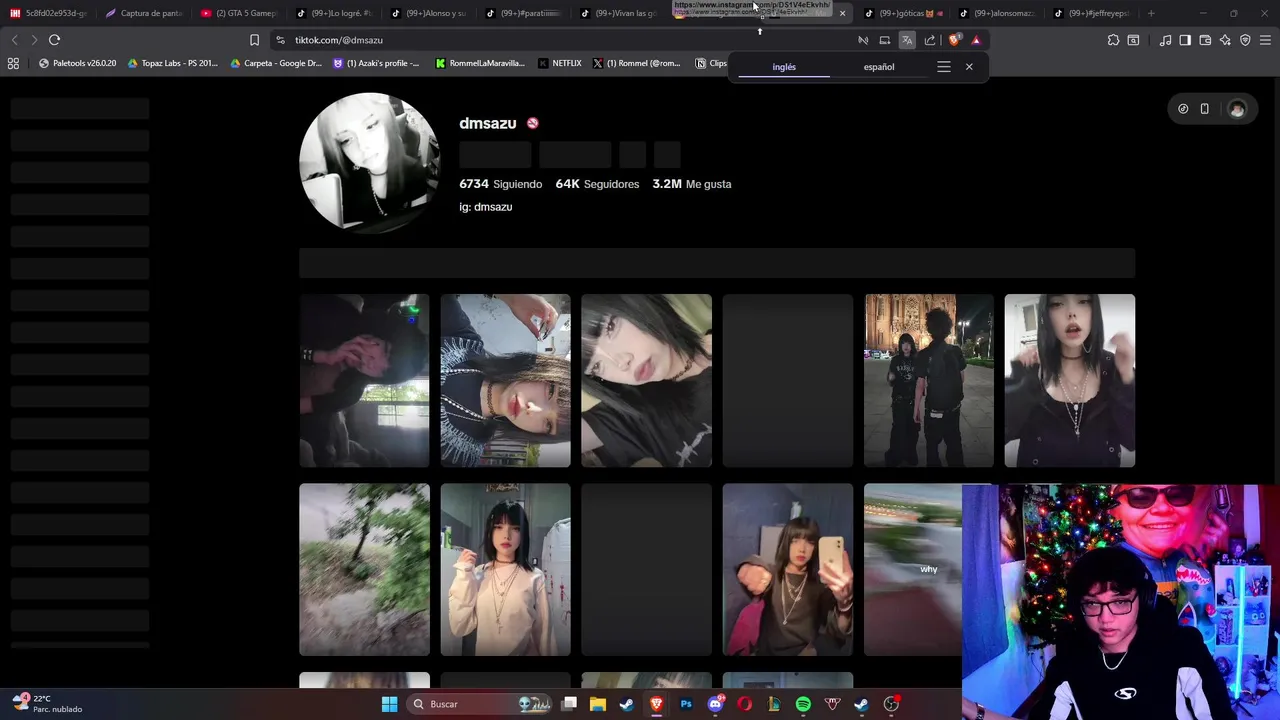The height and width of the screenshot is (720, 1280).
Task: Open weather widget showing 22°C
Action: [47, 704]
